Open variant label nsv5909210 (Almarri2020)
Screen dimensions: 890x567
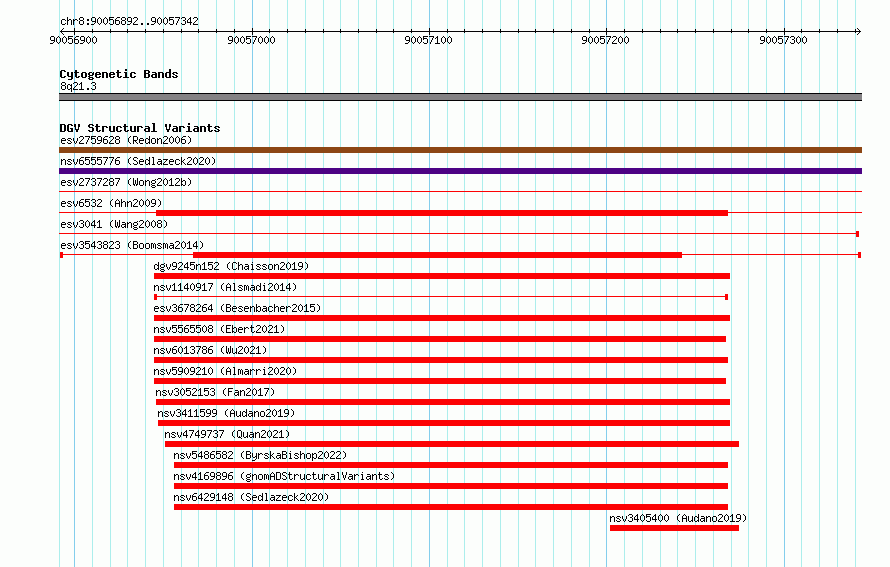tap(225, 371)
